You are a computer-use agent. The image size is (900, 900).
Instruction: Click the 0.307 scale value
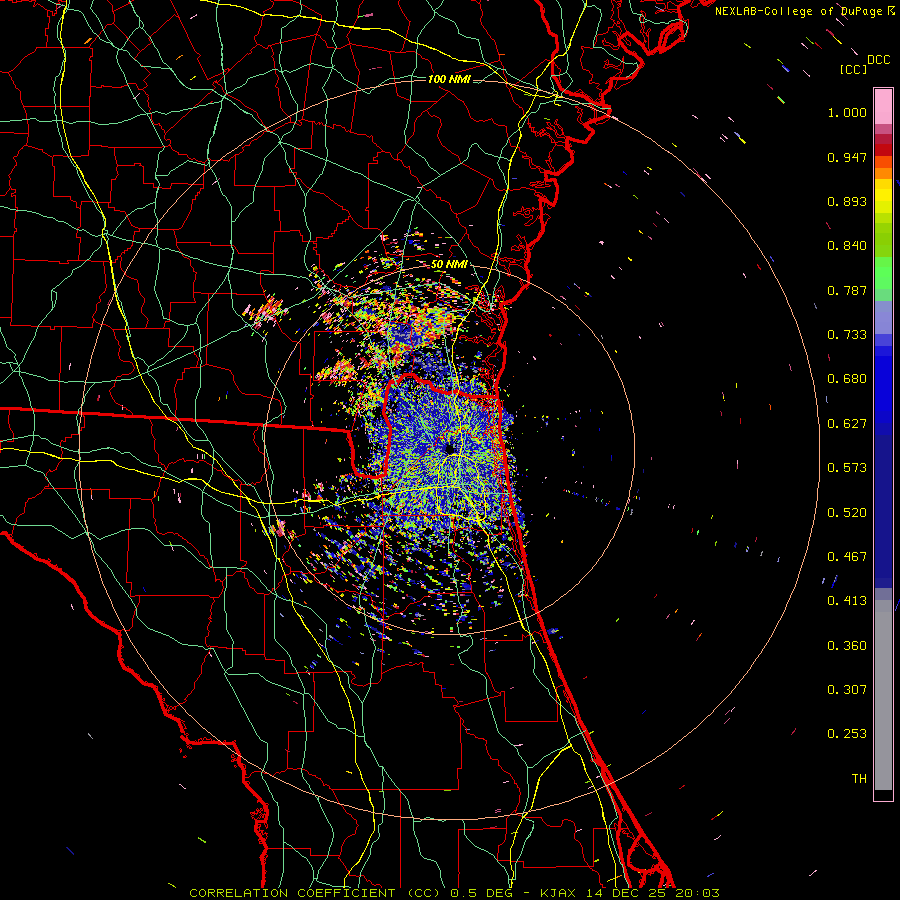[x=847, y=690]
